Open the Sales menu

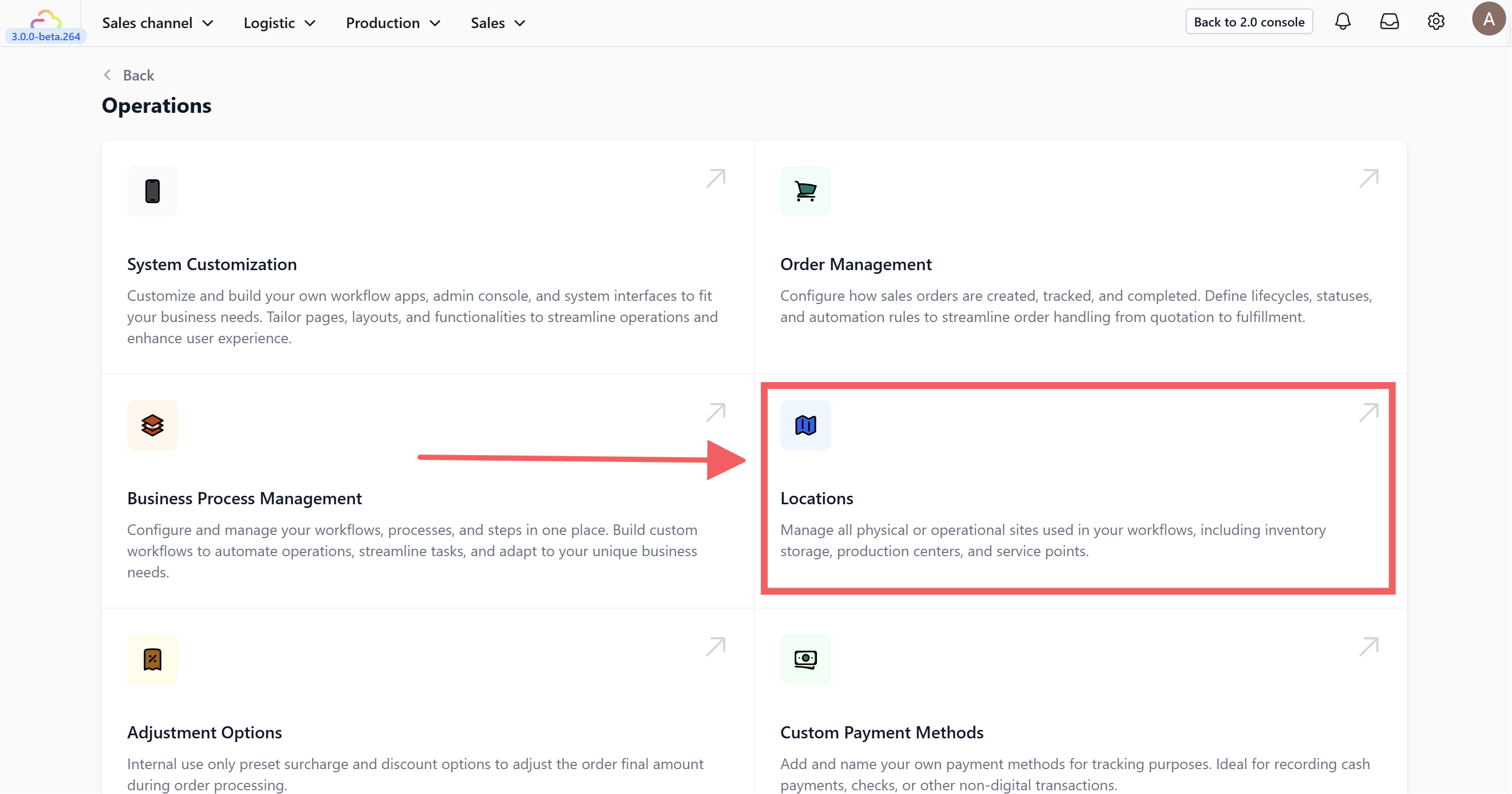click(497, 23)
